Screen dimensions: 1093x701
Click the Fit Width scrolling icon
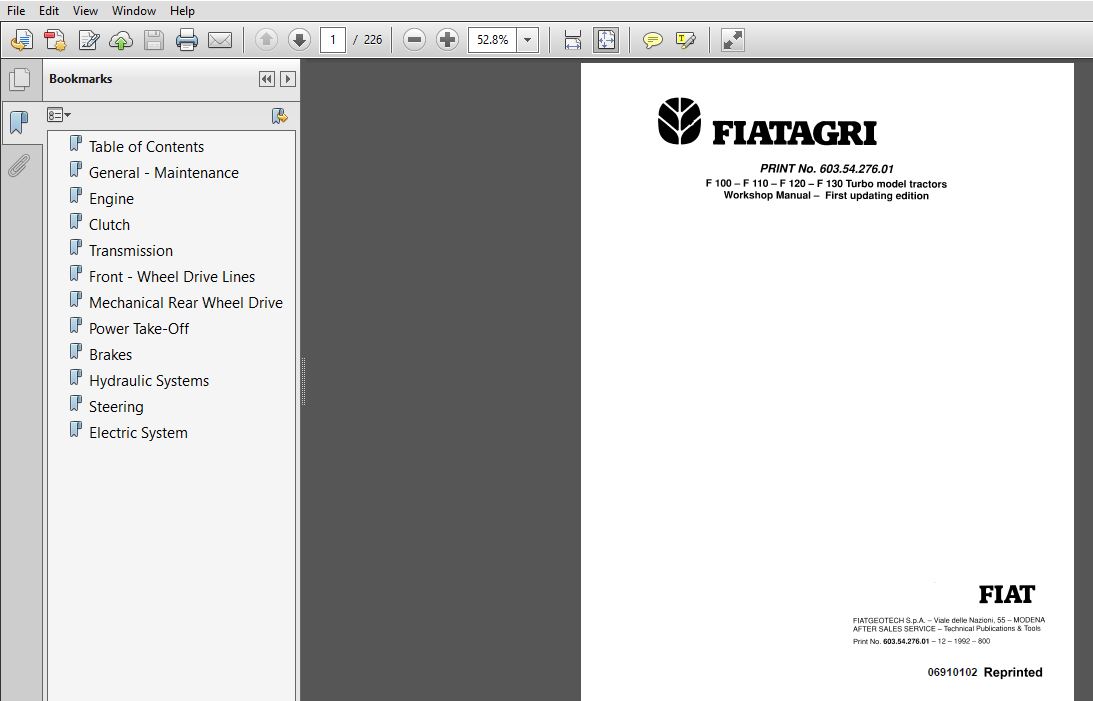point(572,40)
